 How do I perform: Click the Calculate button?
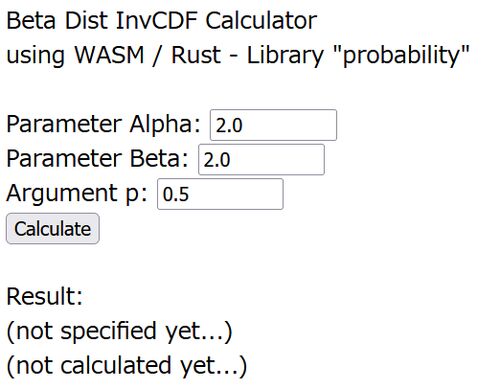click(x=53, y=229)
